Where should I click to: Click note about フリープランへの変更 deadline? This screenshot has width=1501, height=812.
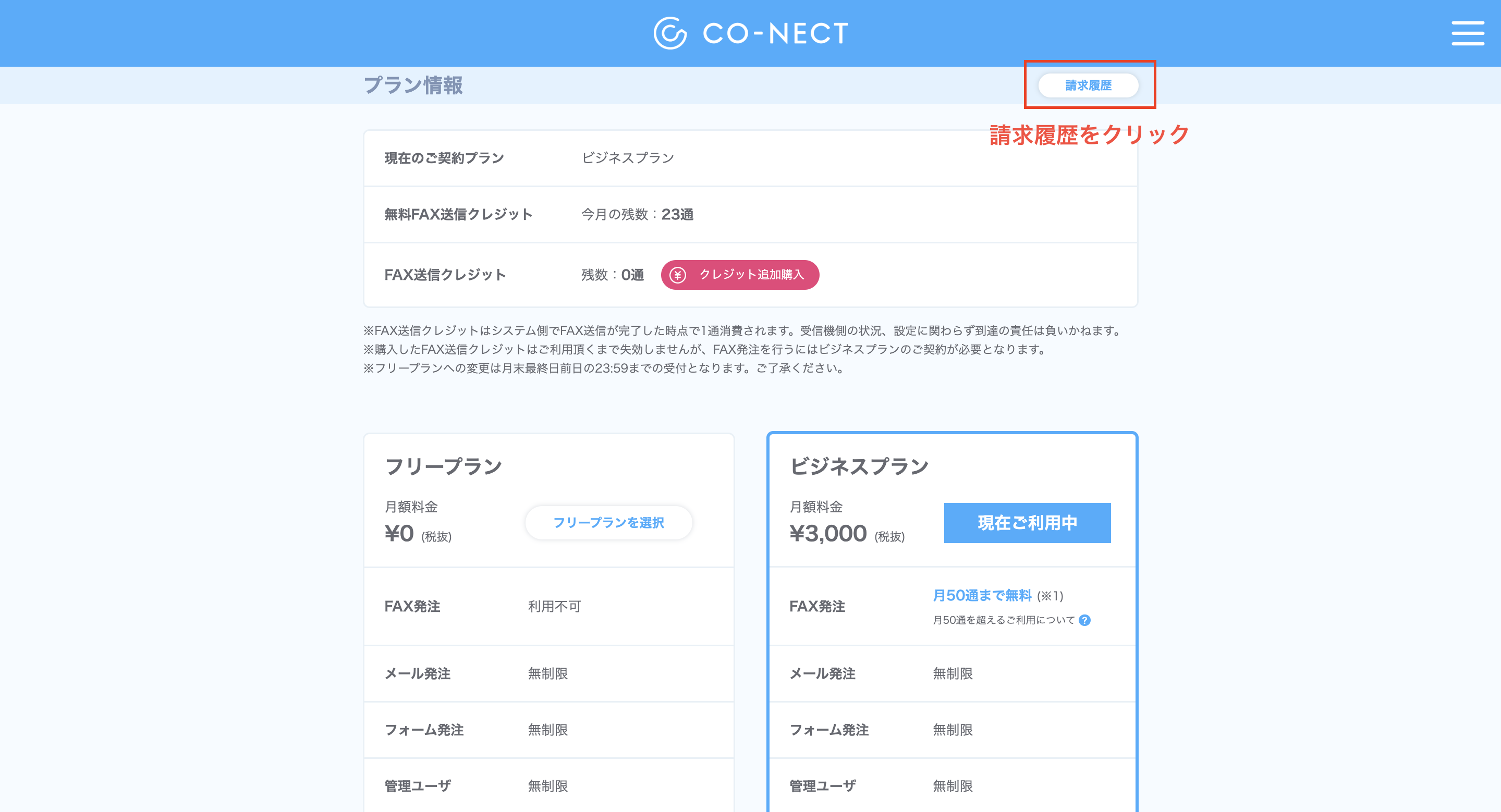605,368
